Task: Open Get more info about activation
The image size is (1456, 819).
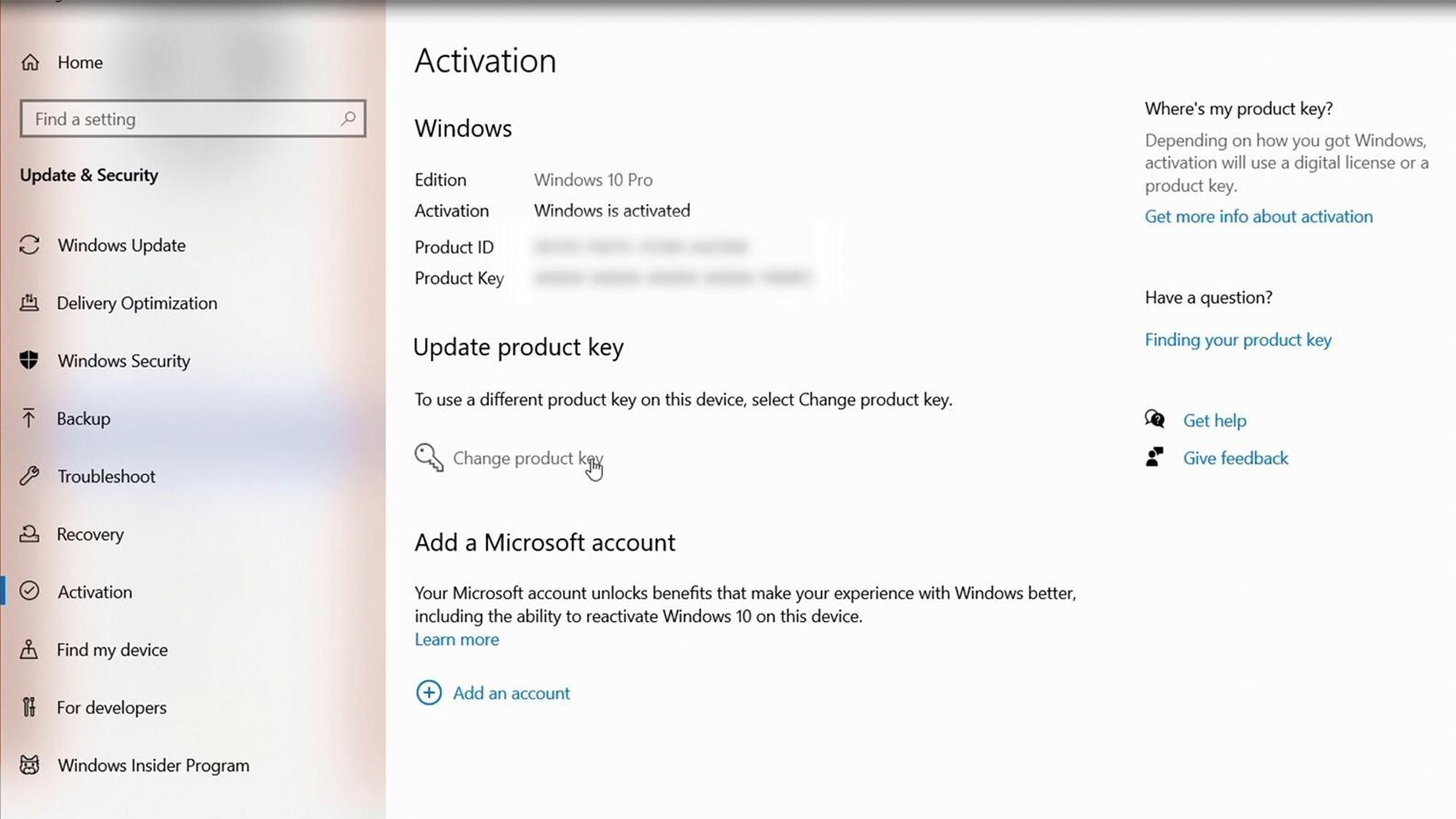Action: pos(1258,216)
